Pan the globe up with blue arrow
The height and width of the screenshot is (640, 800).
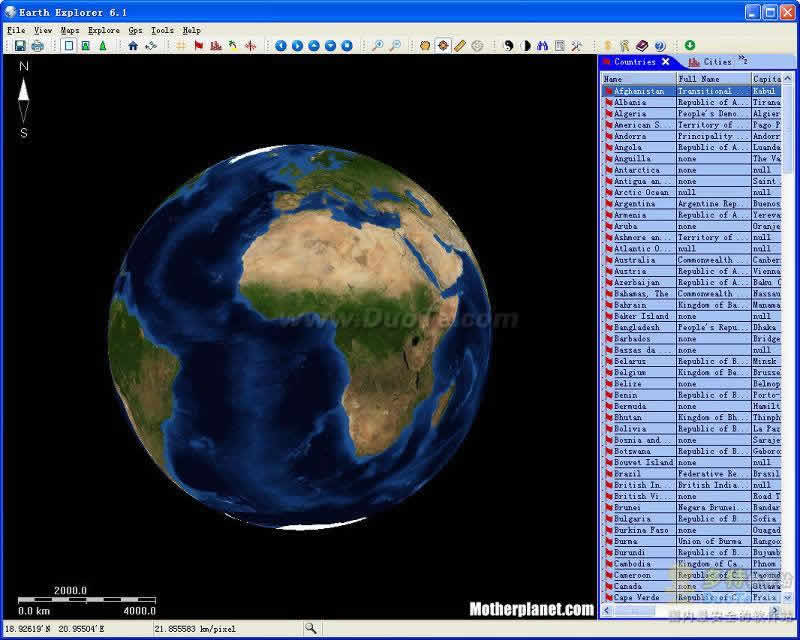[x=314, y=46]
